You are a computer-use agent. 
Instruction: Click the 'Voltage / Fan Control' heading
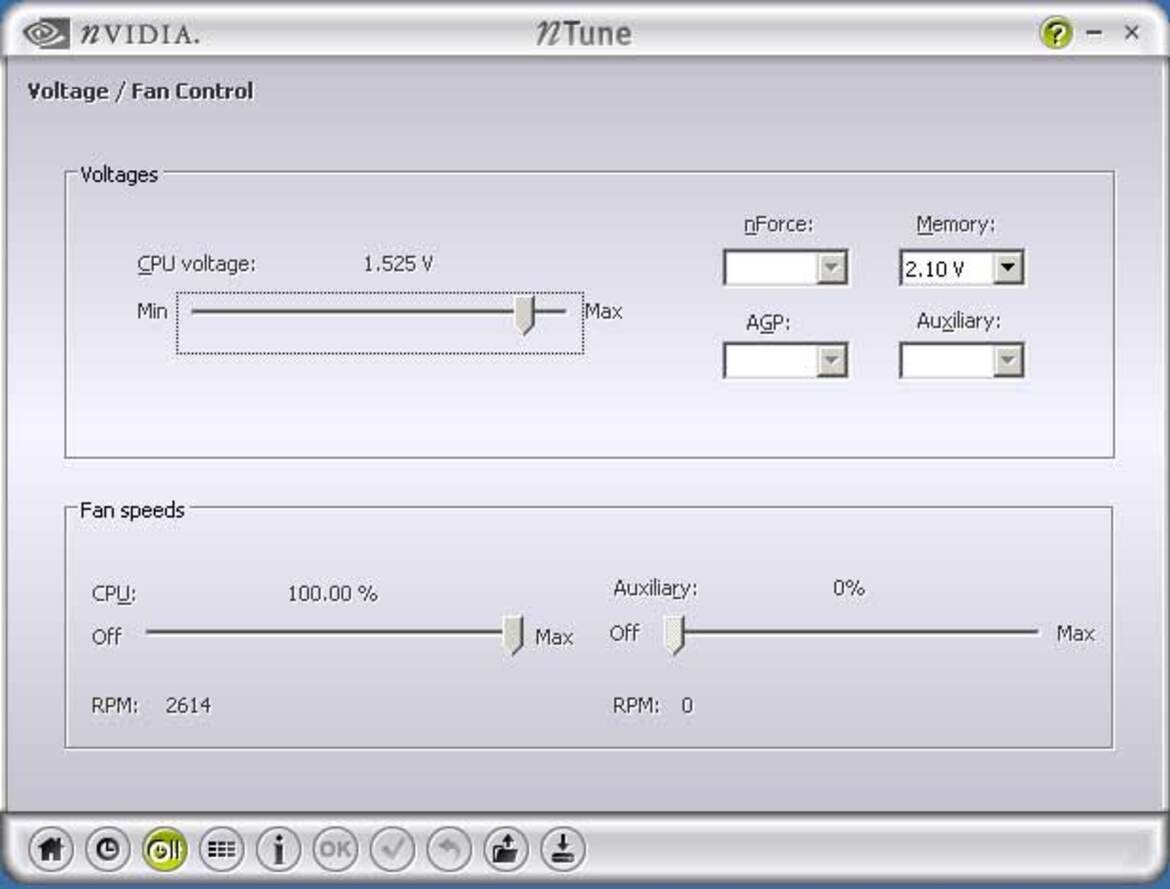(140, 91)
